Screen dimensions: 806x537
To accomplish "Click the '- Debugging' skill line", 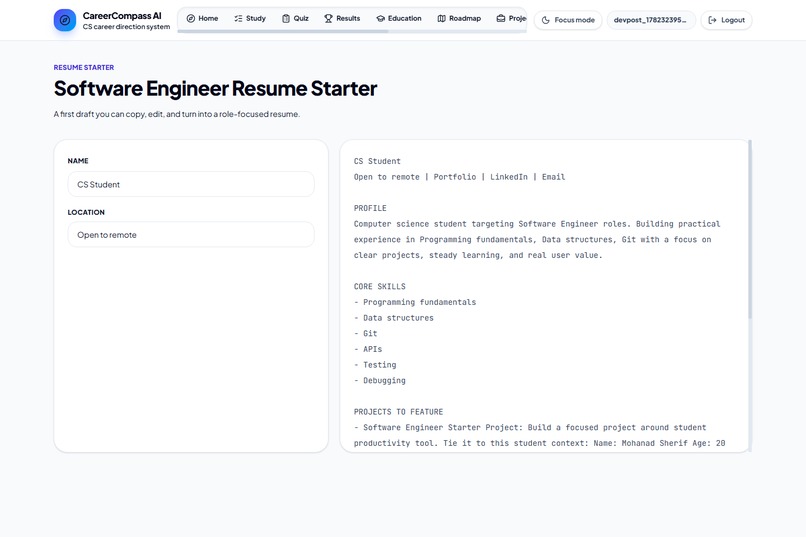I will tap(380, 380).
